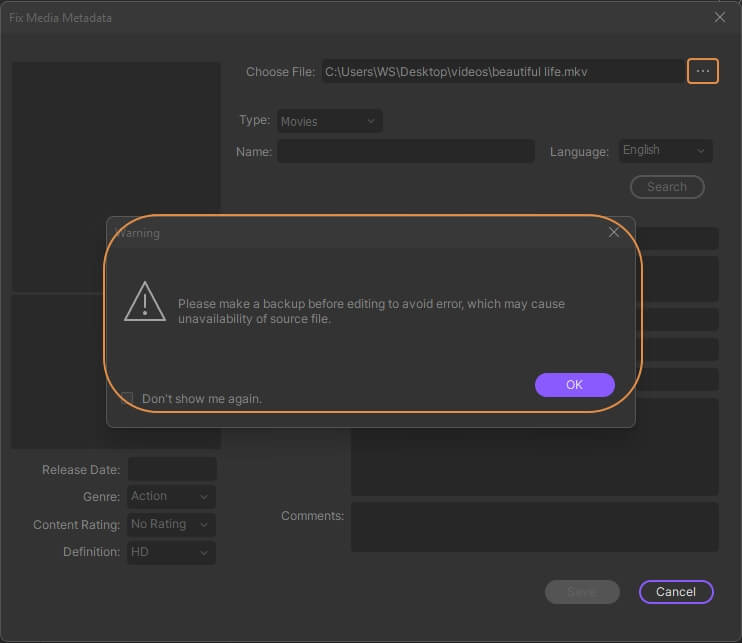The image size is (742, 643).
Task: Click the Cancel button
Action: coord(676,592)
